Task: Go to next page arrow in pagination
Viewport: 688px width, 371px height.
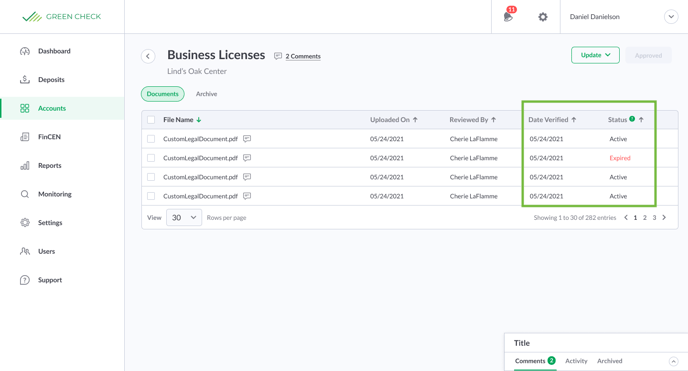Action: click(664, 218)
